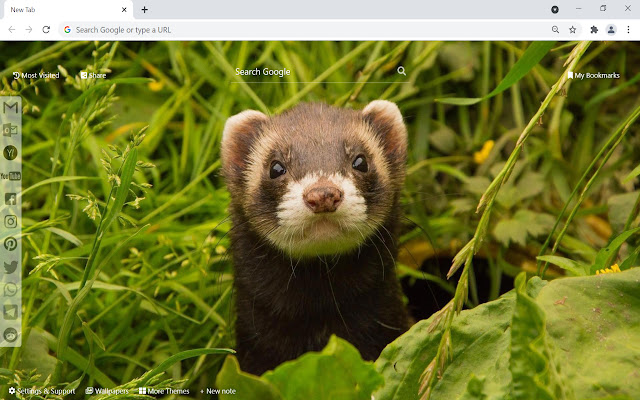640x400 pixels.
Task: Open the Pinterest shortcut in the sidebar
Action: [x=11, y=244]
